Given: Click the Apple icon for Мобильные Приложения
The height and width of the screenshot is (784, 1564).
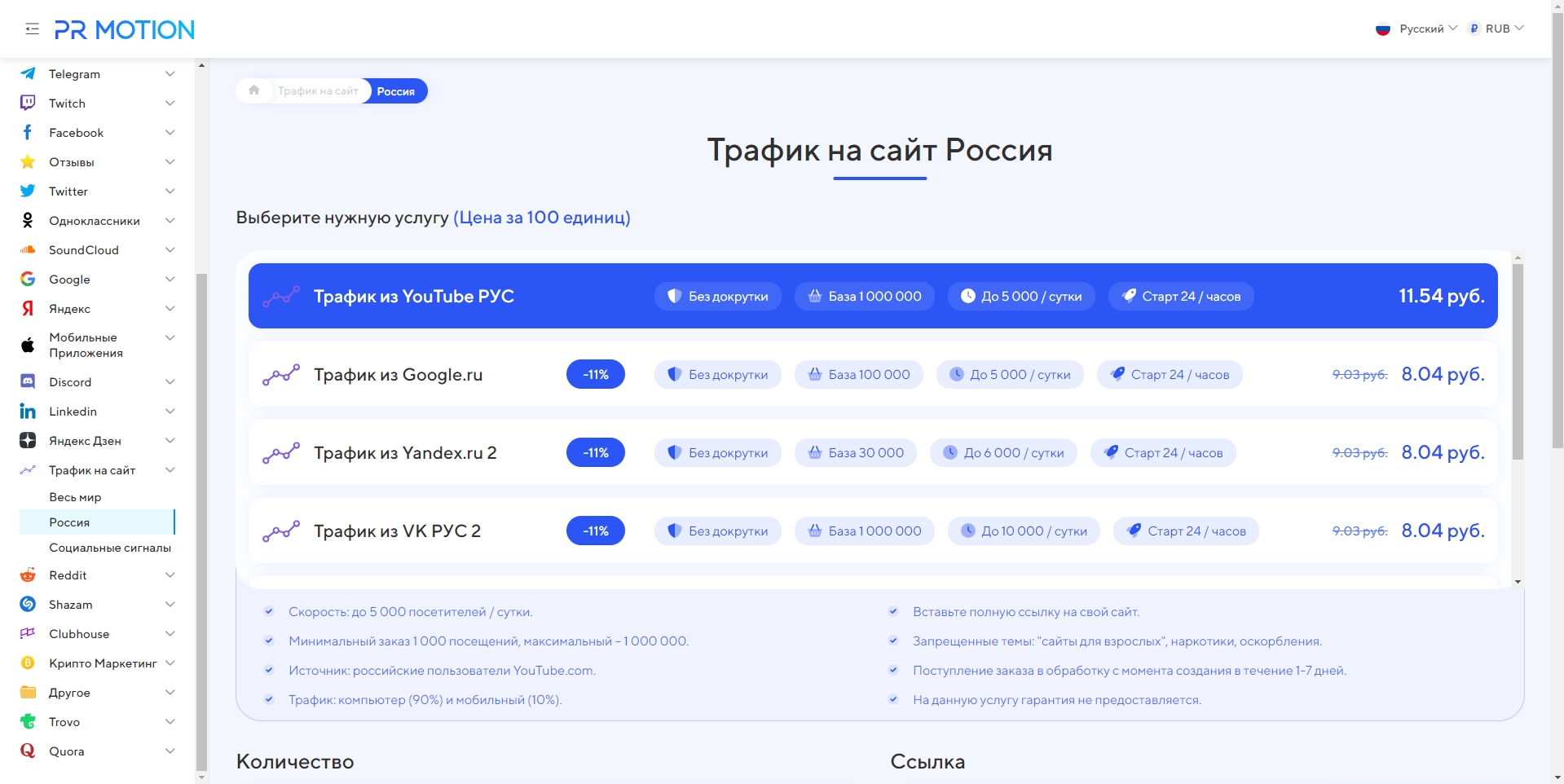Looking at the screenshot, I should tap(28, 345).
